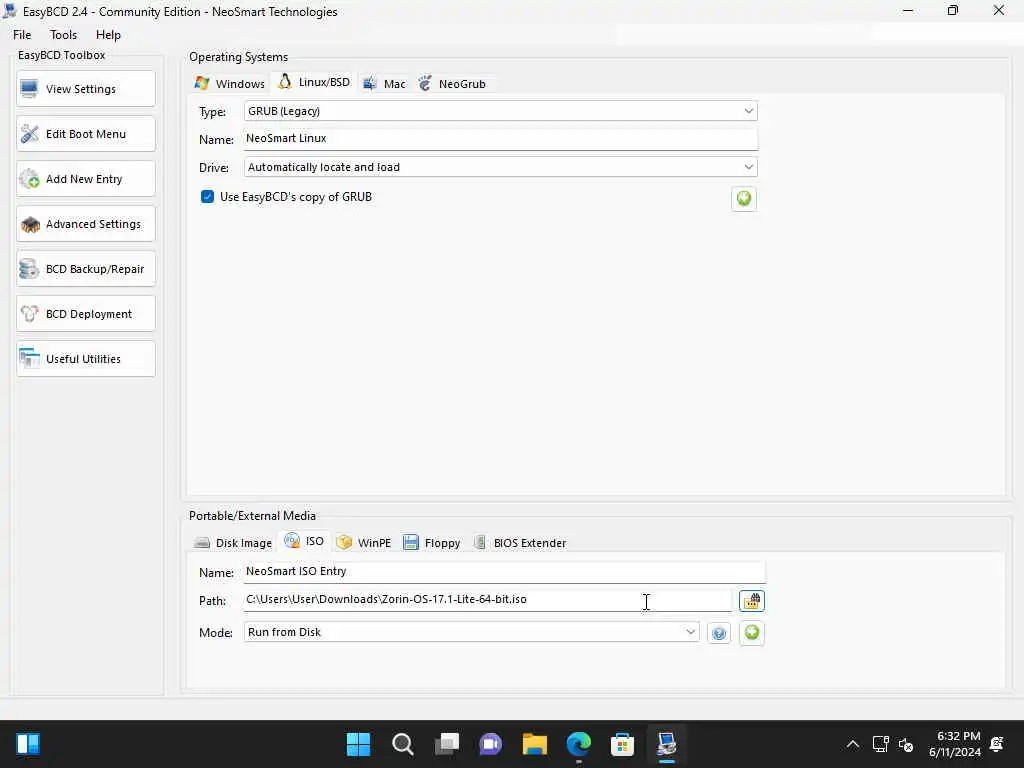Screen dimensions: 1024x768
Task: Show hidden system tray icons
Action: coord(853,744)
